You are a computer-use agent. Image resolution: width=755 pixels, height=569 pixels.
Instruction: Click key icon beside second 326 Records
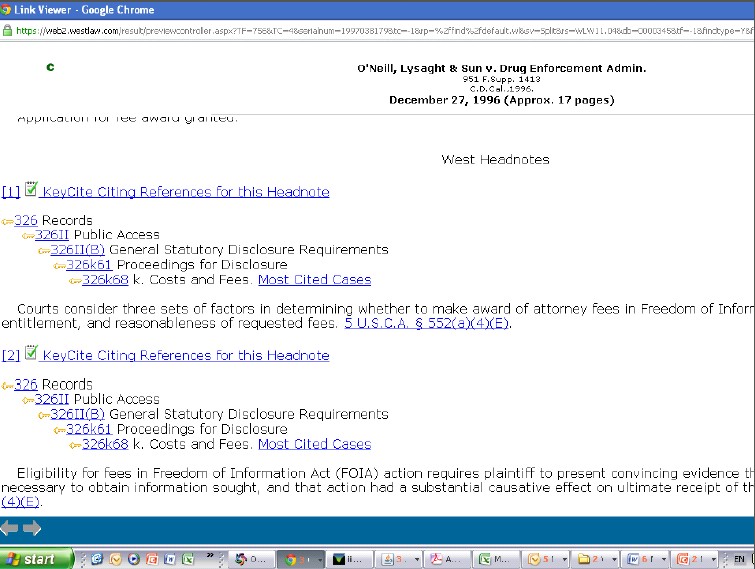pyautogui.click(x=7, y=386)
